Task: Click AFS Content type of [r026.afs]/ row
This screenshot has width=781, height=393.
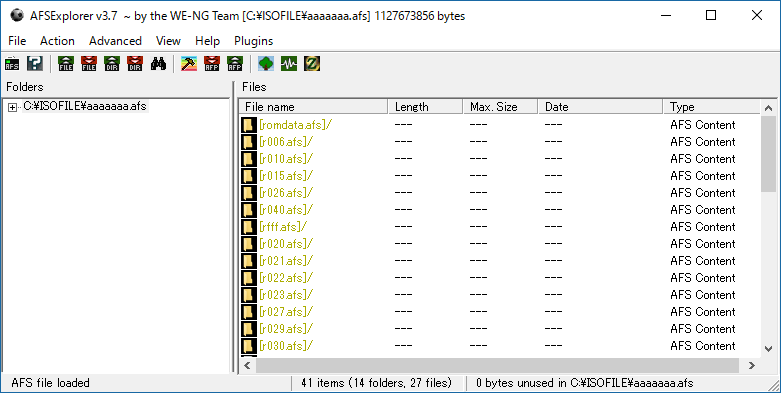Action: (702, 193)
